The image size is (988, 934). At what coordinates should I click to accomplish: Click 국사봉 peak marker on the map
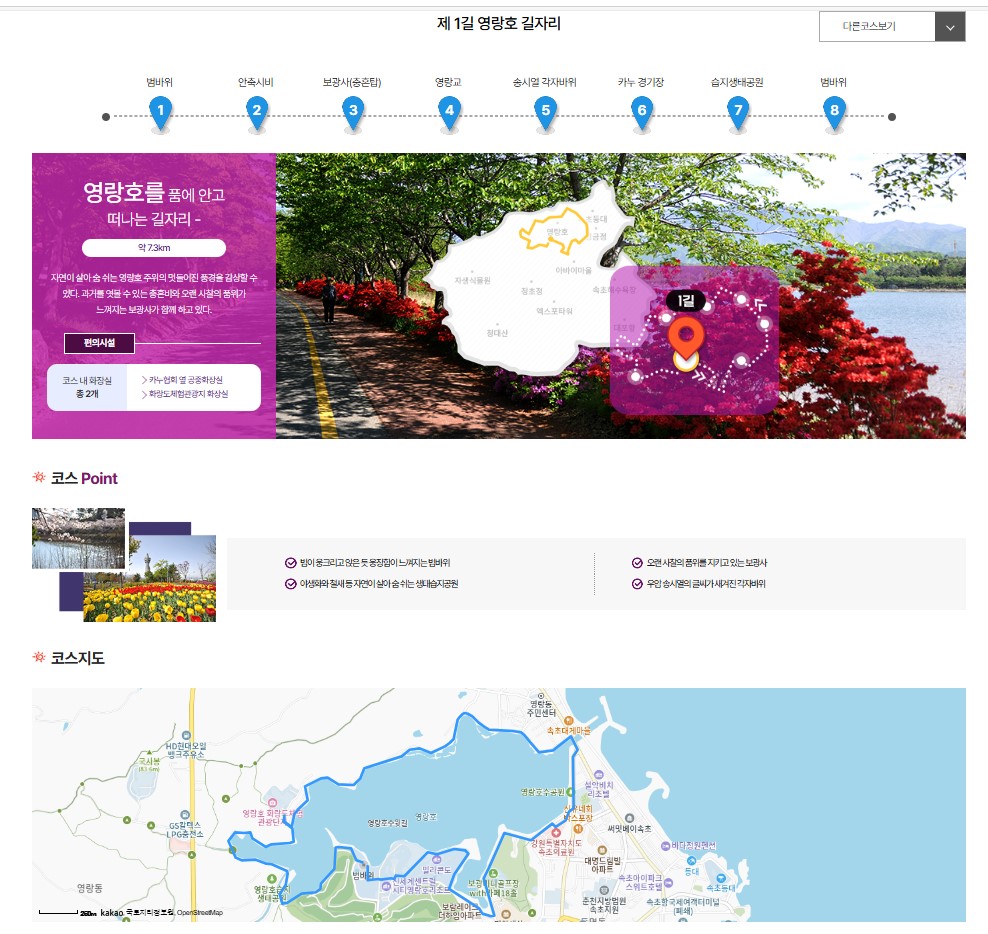point(149,753)
